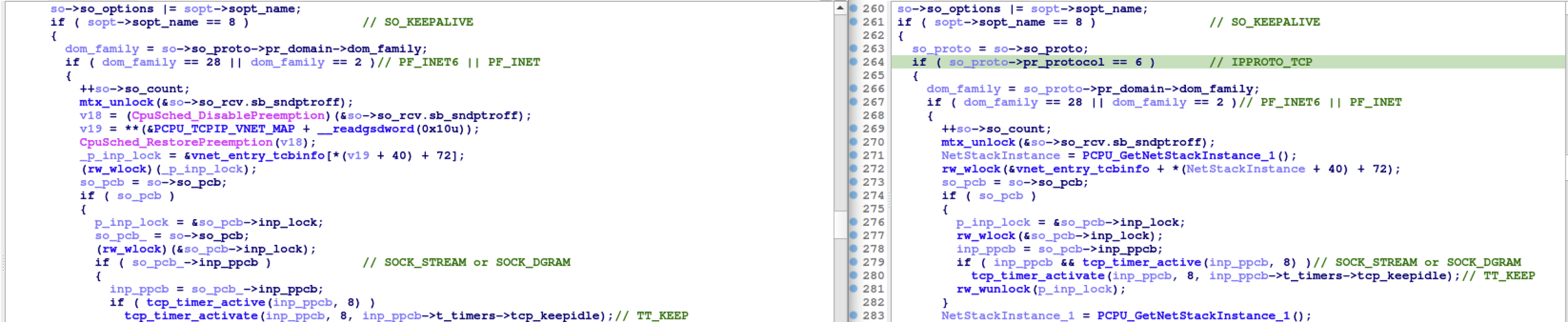This screenshot has height=322, width=1568.
Task: Click 'so_pcb_' assignment in the left pane
Action: pos(120,236)
